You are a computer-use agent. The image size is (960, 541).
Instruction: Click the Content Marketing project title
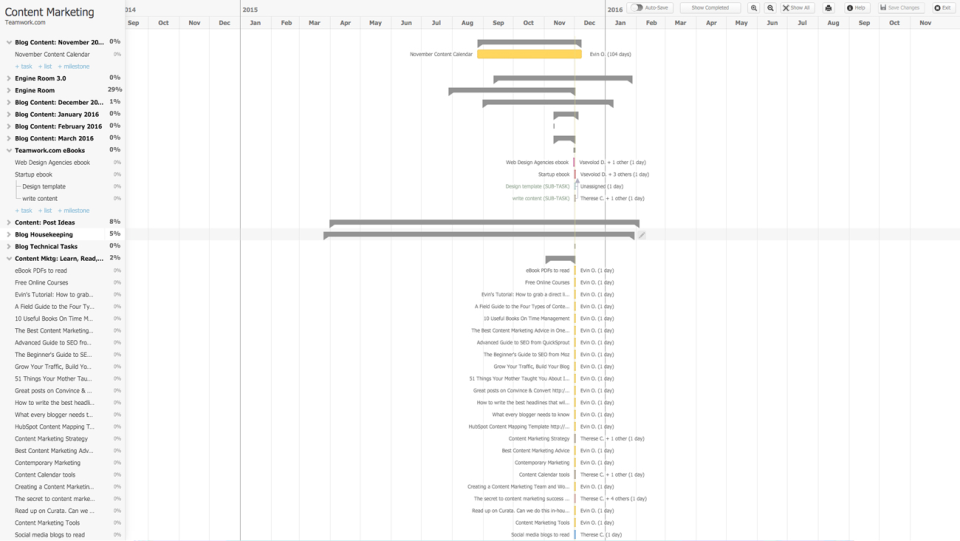(x=50, y=12)
